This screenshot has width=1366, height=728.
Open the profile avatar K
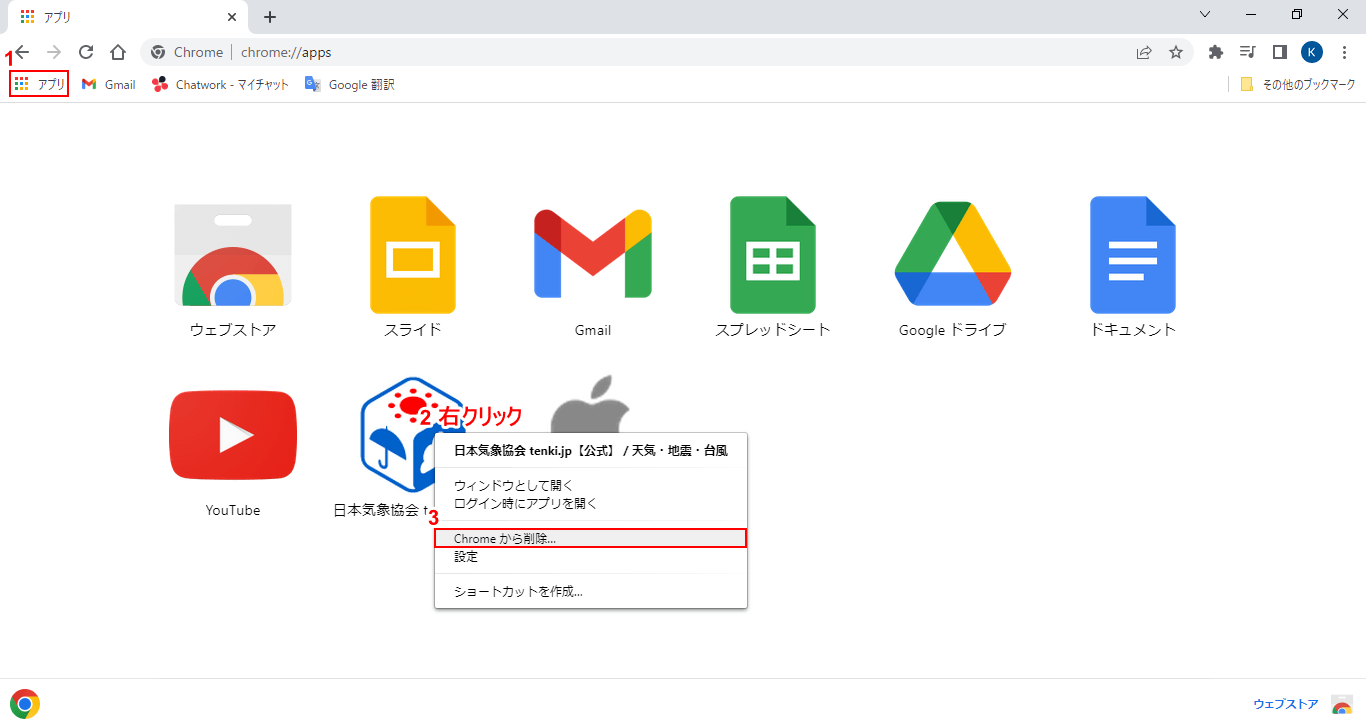(1312, 52)
